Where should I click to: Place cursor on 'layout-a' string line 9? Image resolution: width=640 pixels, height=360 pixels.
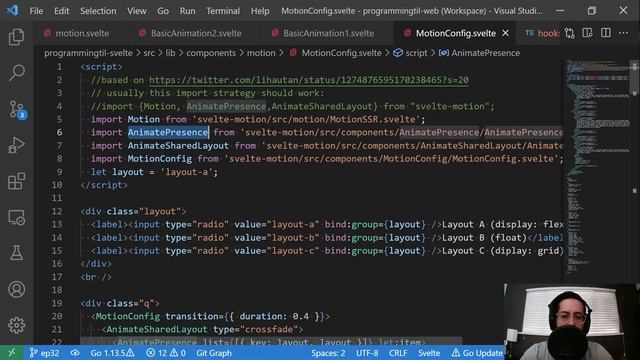coord(187,172)
